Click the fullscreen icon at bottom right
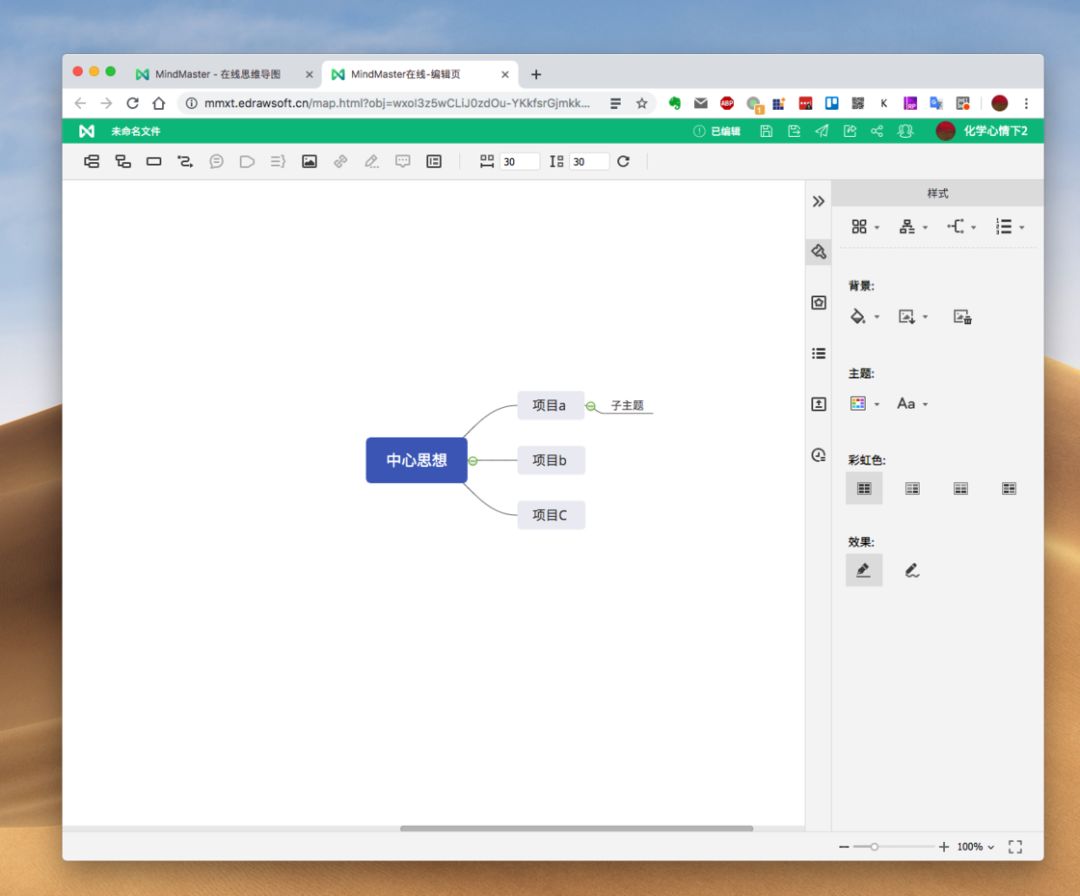 pos(1015,846)
